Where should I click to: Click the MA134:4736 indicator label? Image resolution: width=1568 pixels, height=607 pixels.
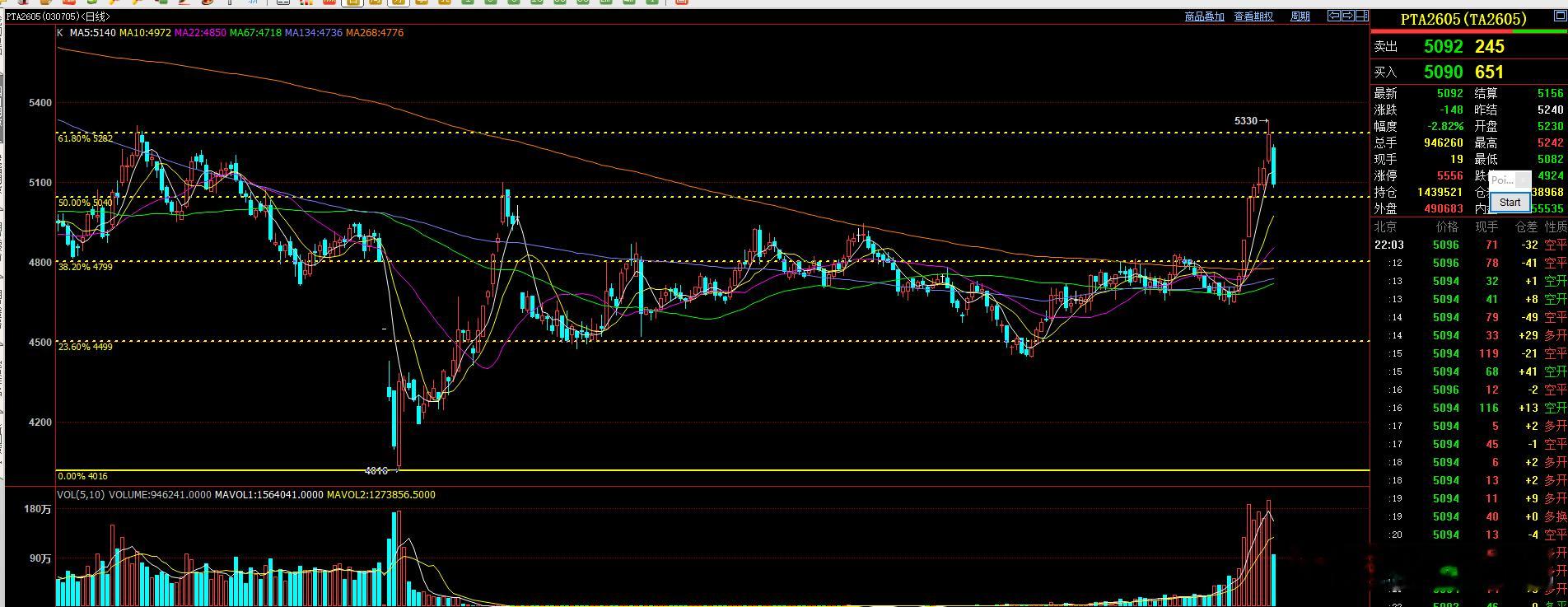pos(314,33)
